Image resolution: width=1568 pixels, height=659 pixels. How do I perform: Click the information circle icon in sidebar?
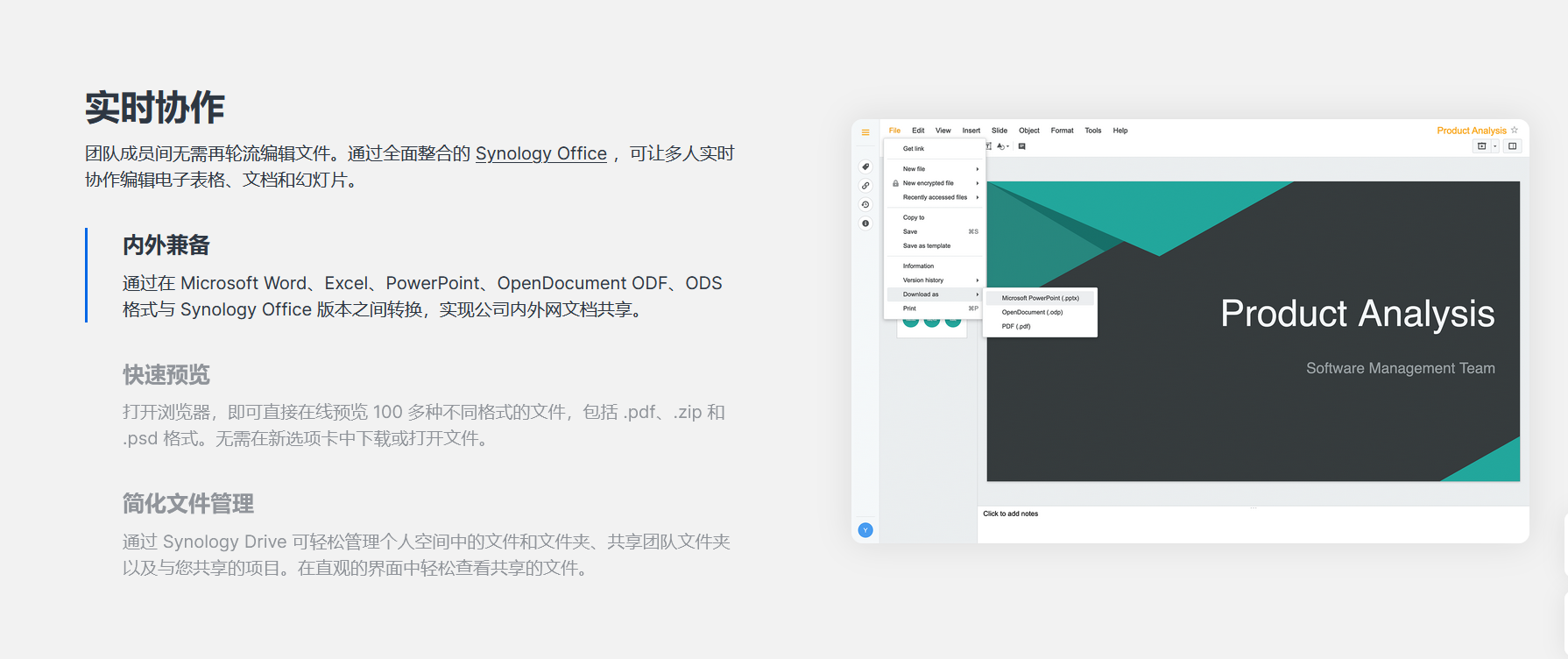[x=865, y=223]
